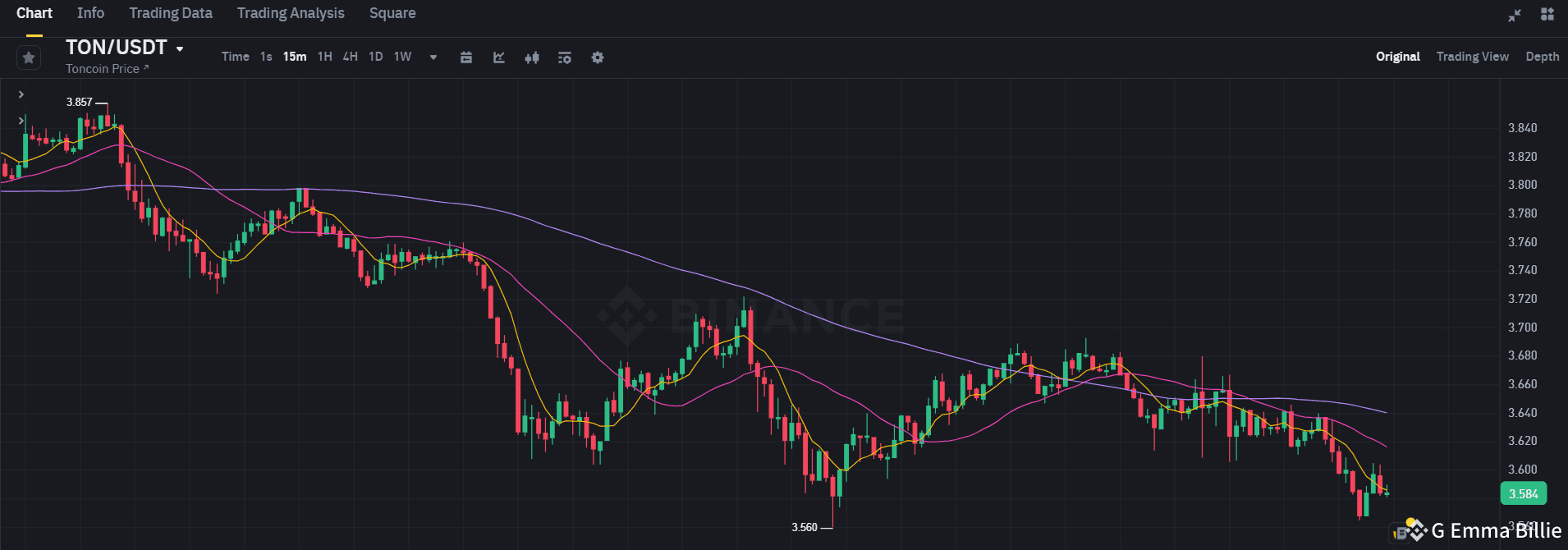Switch chart to Trading View mode
This screenshot has width=1568, height=550.
(x=1472, y=56)
